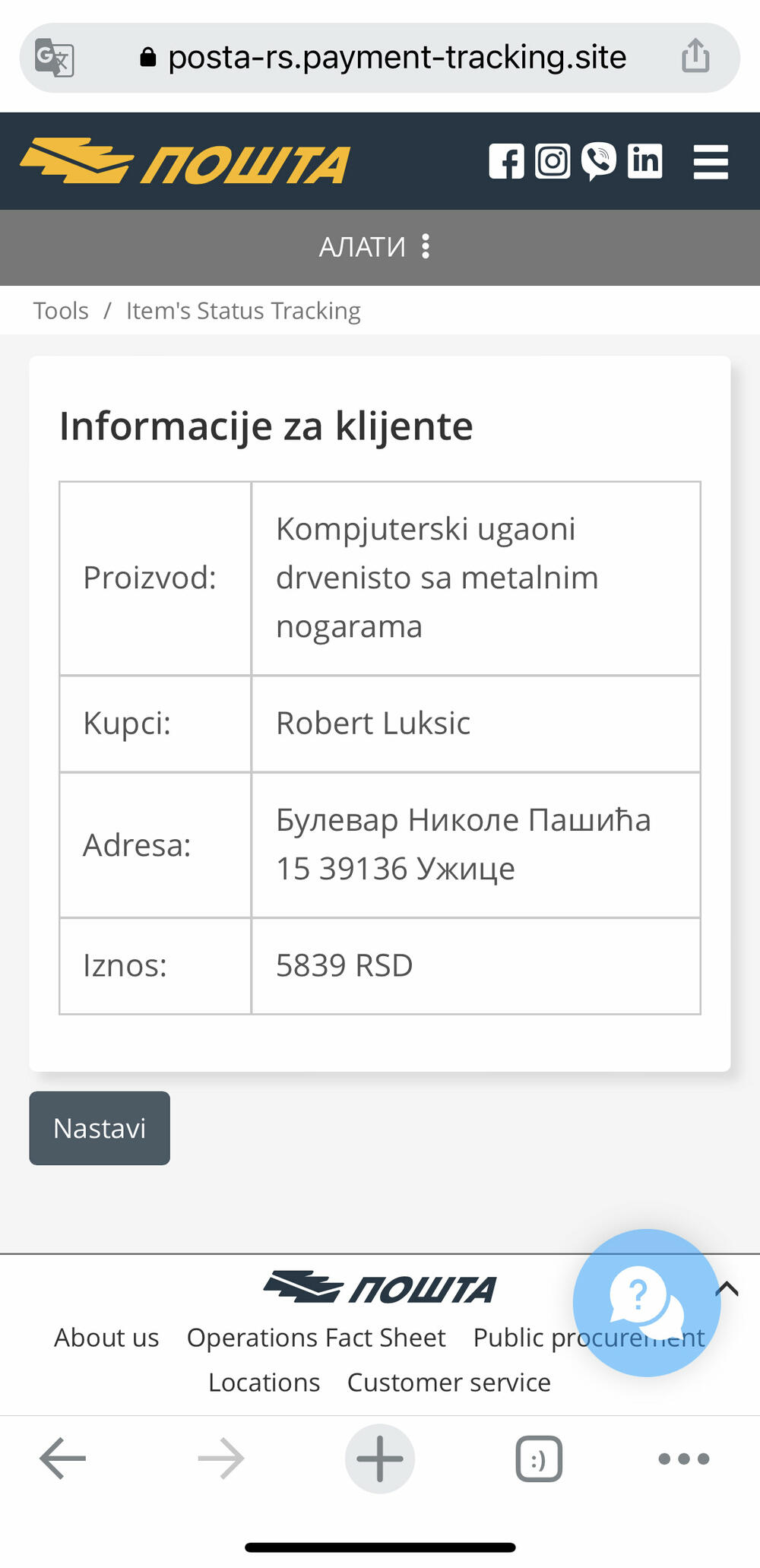Tap the Viber icon in header
760x1568 pixels.
(x=599, y=161)
